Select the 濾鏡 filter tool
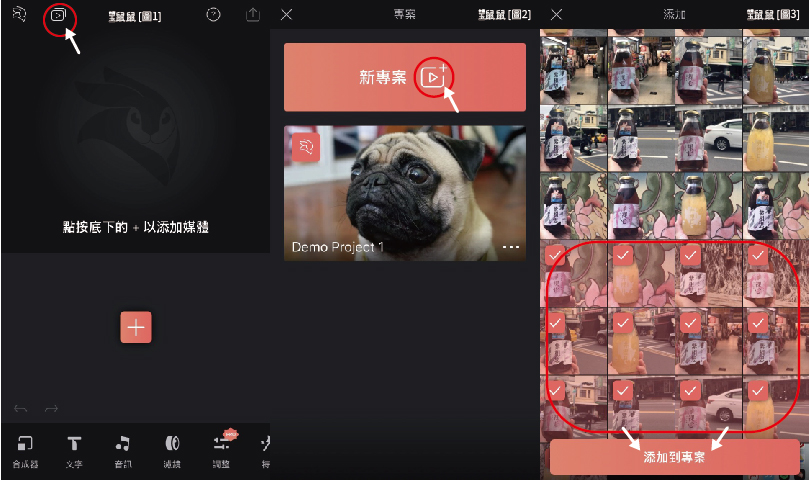The height and width of the screenshot is (481, 809). point(172,451)
